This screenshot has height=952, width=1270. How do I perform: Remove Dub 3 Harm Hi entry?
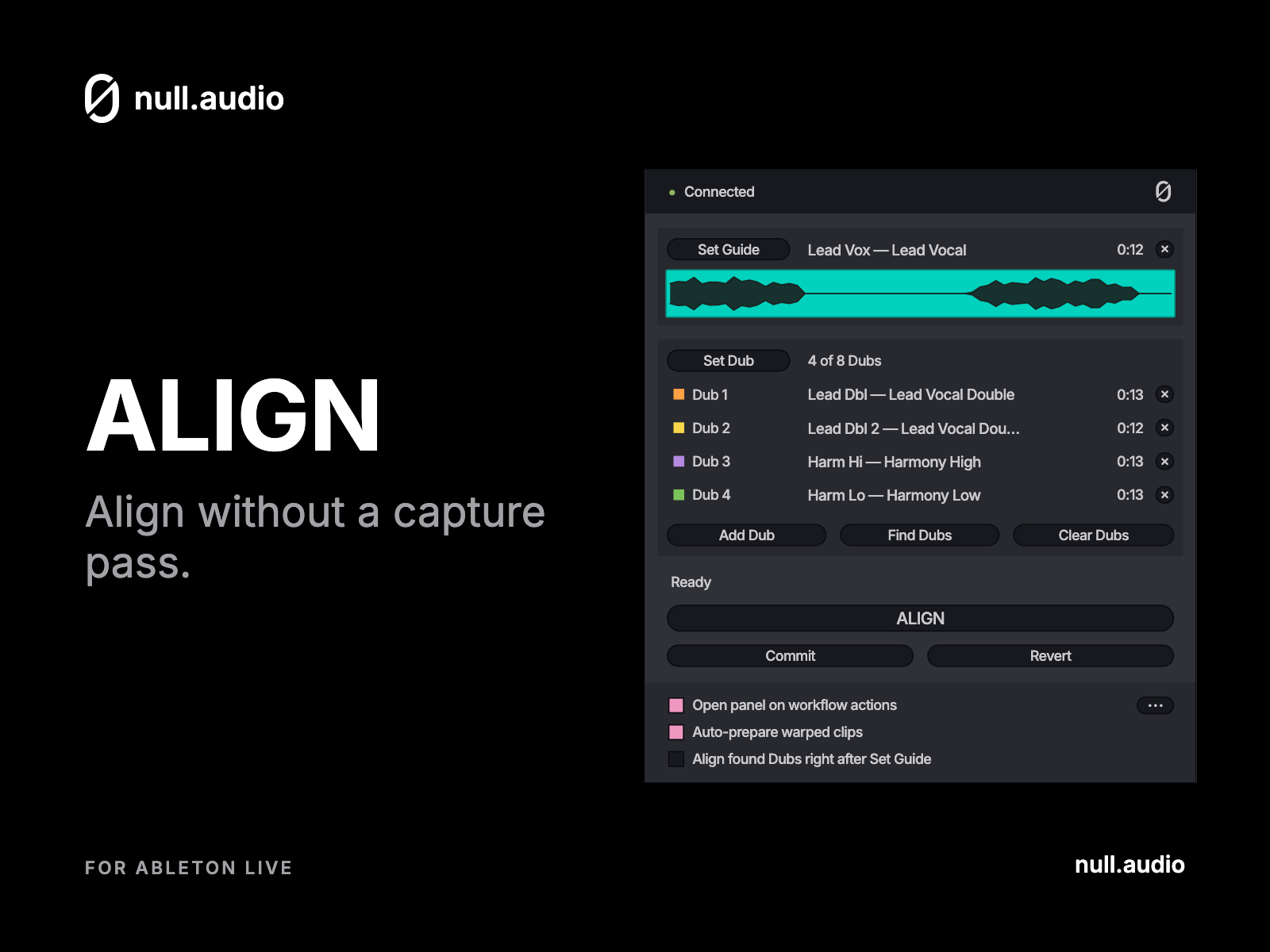tap(1164, 461)
